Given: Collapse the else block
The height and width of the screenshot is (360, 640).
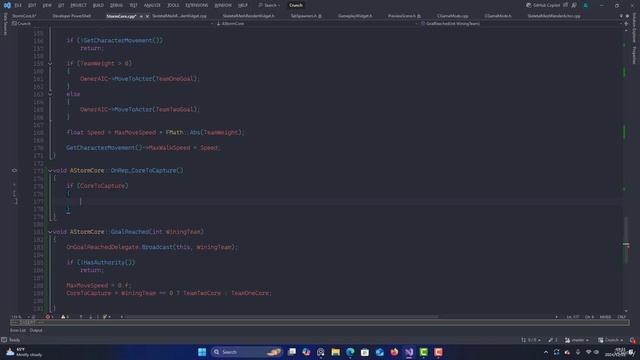Looking at the screenshot, I should pyautogui.click(x=50, y=94).
